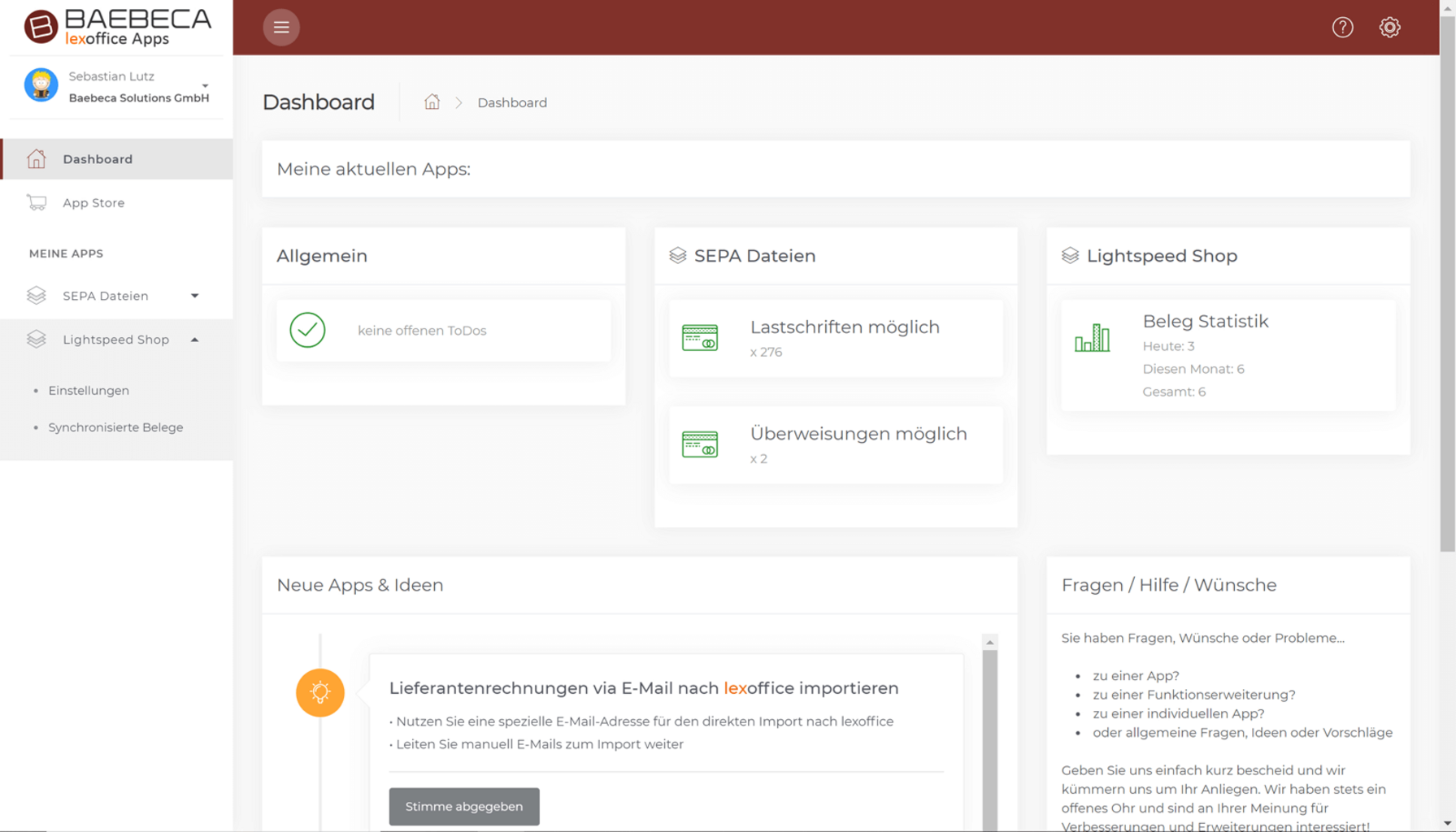This screenshot has height=832, width=1456.
Task: Select Dashboard in the sidebar
Action: [98, 159]
